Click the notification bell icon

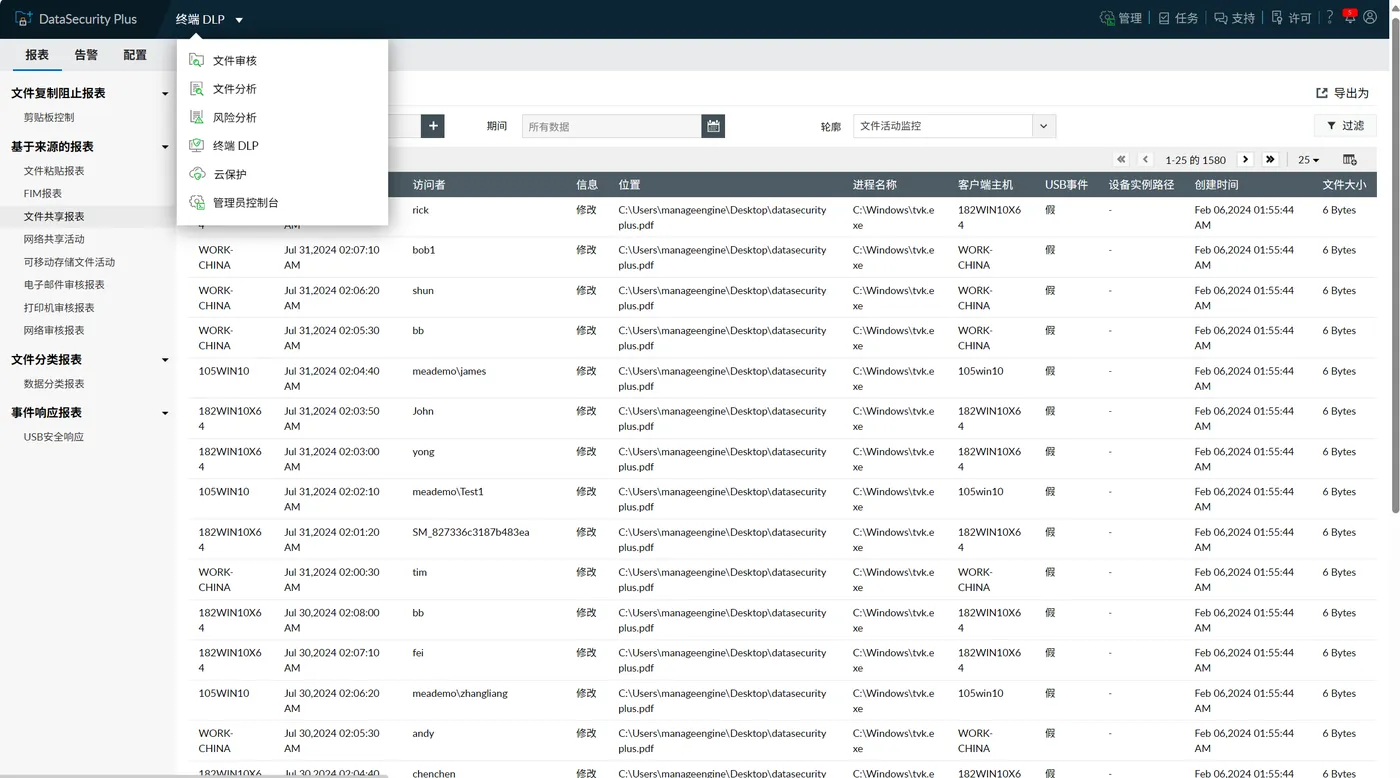pyautogui.click(x=1349, y=16)
